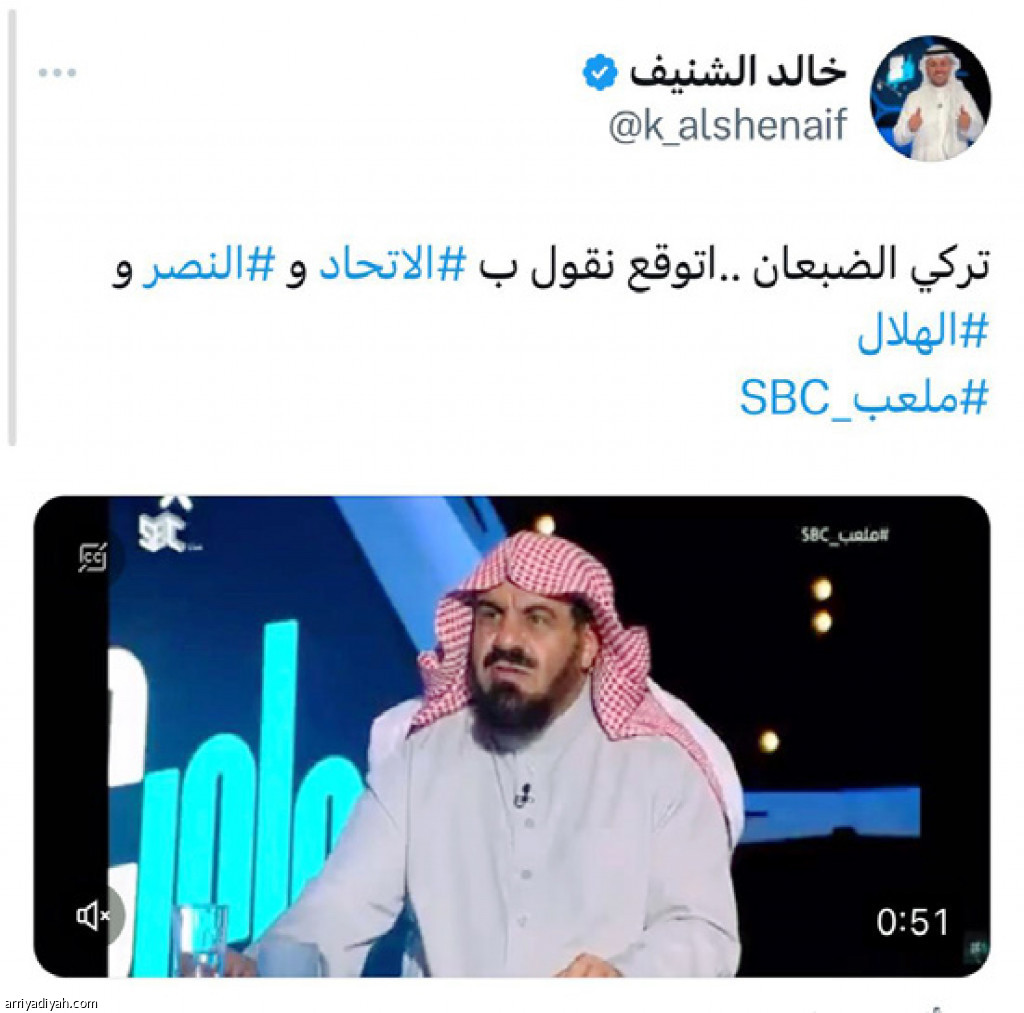Open the @k_alshenaif handle link
Viewport: 1024px width, 1013px height.
728,125
